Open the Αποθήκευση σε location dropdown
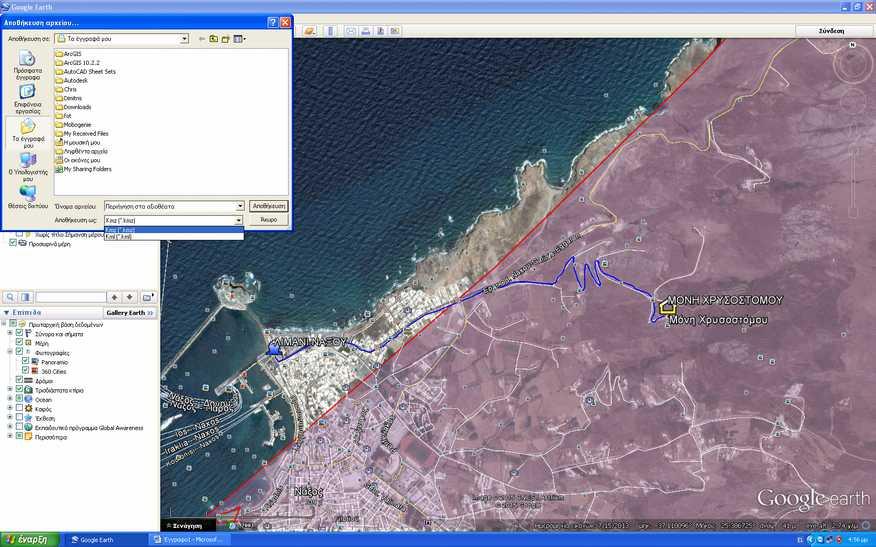This screenshot has height=547, width=876. (184, 39)
